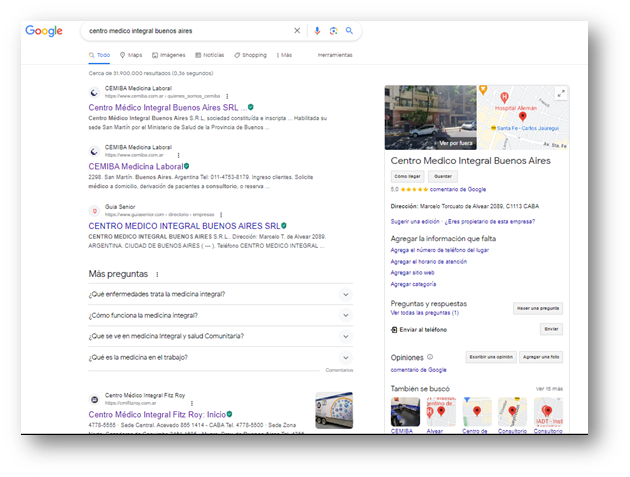Start voice search with the microphone icon
The height and width of the screenshot is (477, 630).
(x=317, y=31)
